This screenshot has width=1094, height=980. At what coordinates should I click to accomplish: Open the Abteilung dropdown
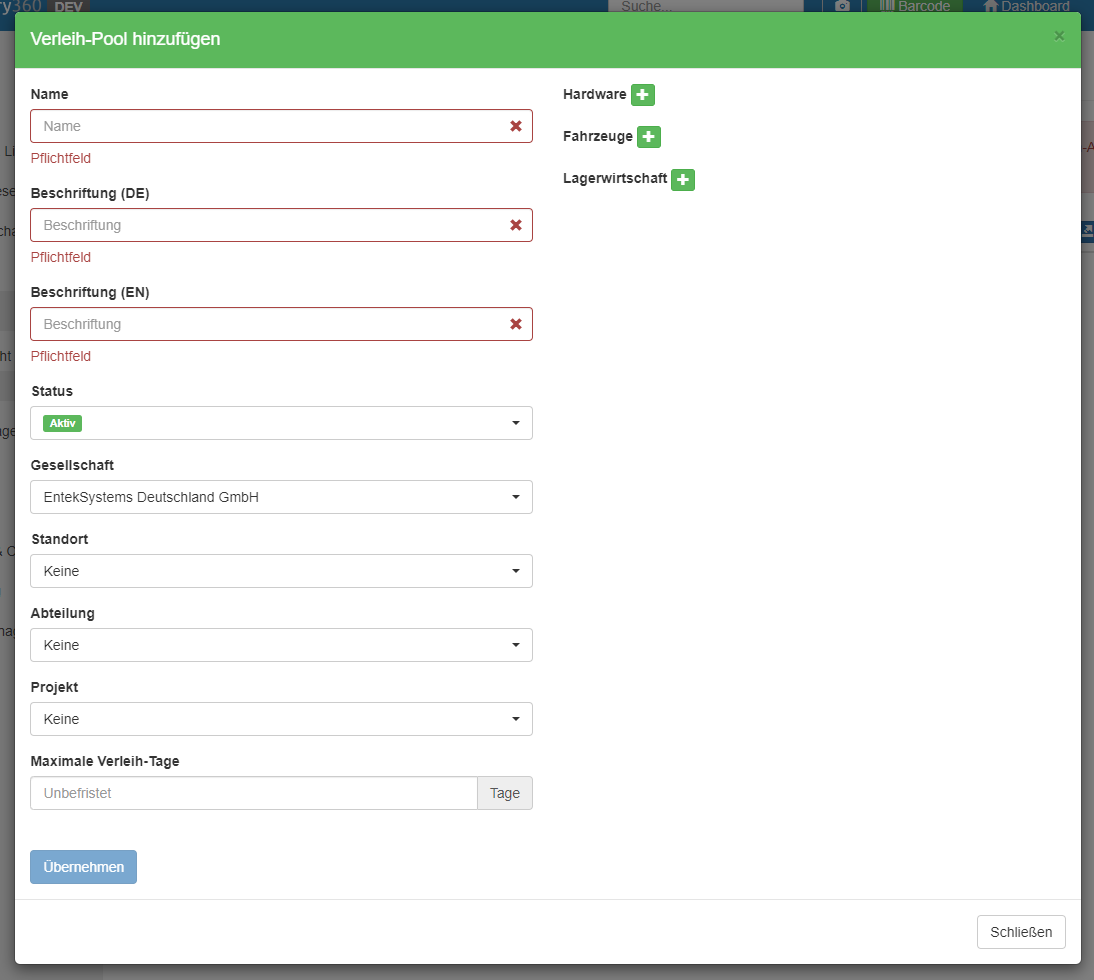click(x=281, y=645)
